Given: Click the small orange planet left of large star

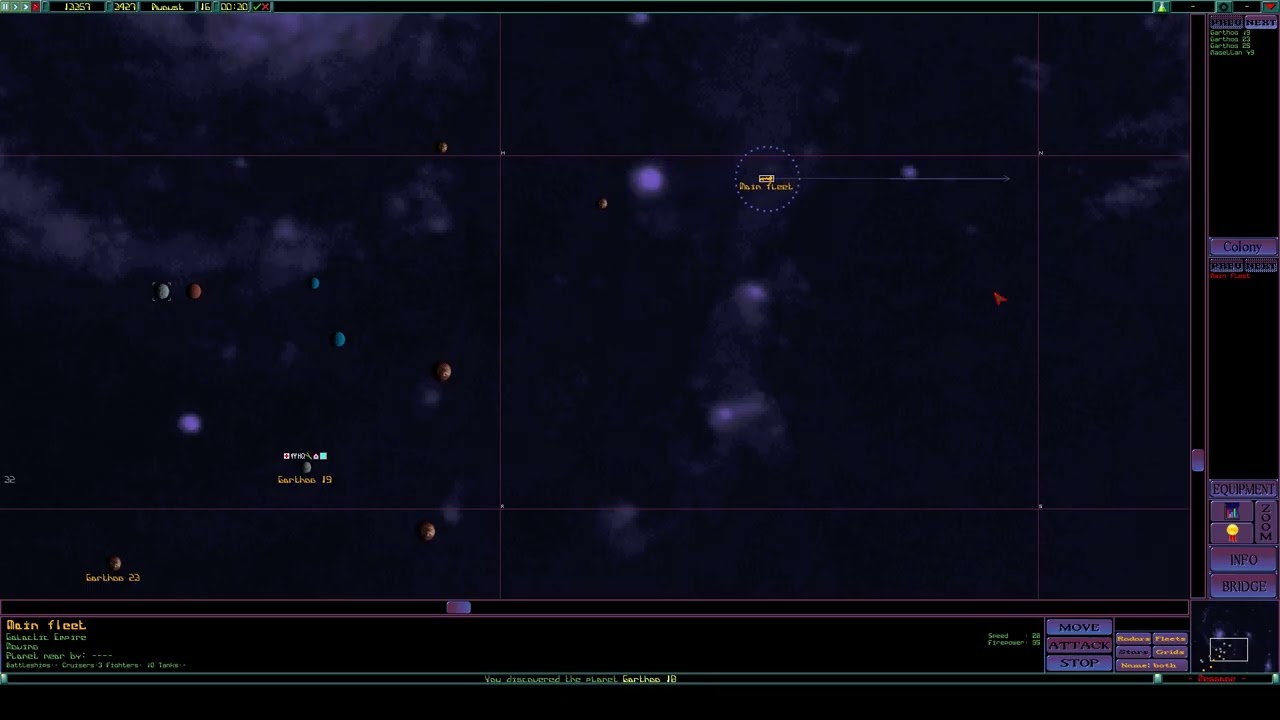Looking at the screenshot, I should point(603,203).
